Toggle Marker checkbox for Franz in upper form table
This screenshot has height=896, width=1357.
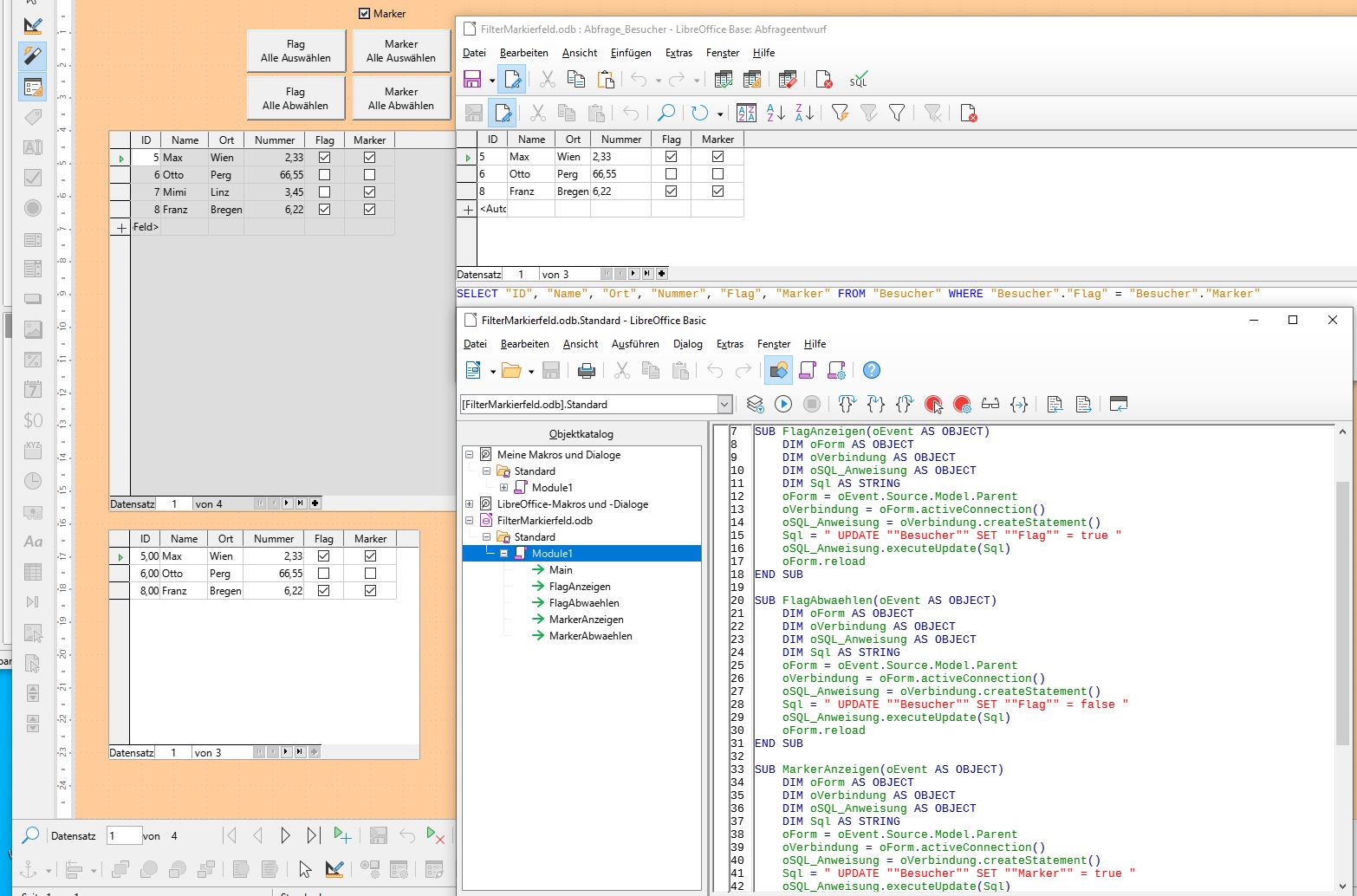(x=369, y=209)
